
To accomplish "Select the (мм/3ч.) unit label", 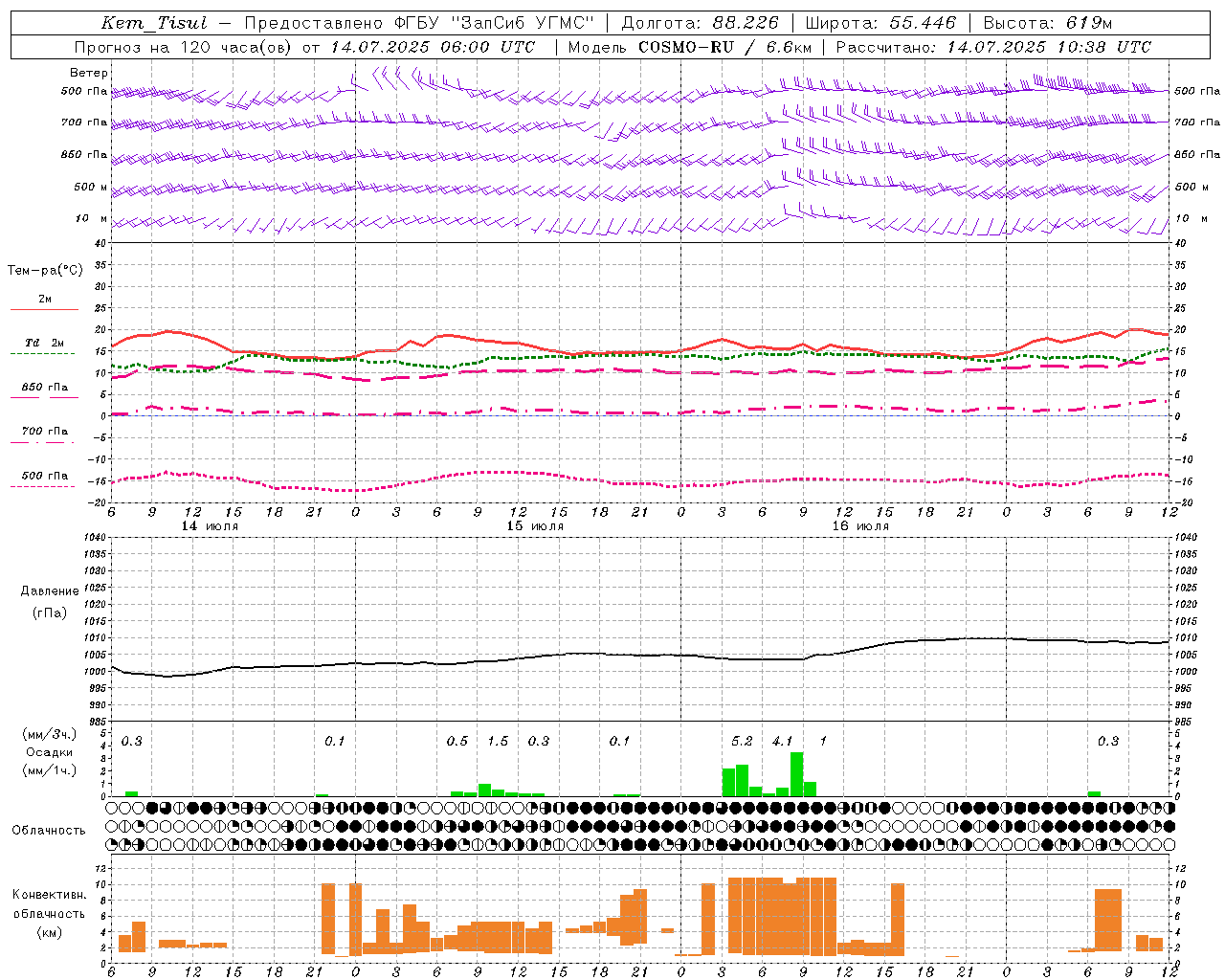I will pos(50,735).
